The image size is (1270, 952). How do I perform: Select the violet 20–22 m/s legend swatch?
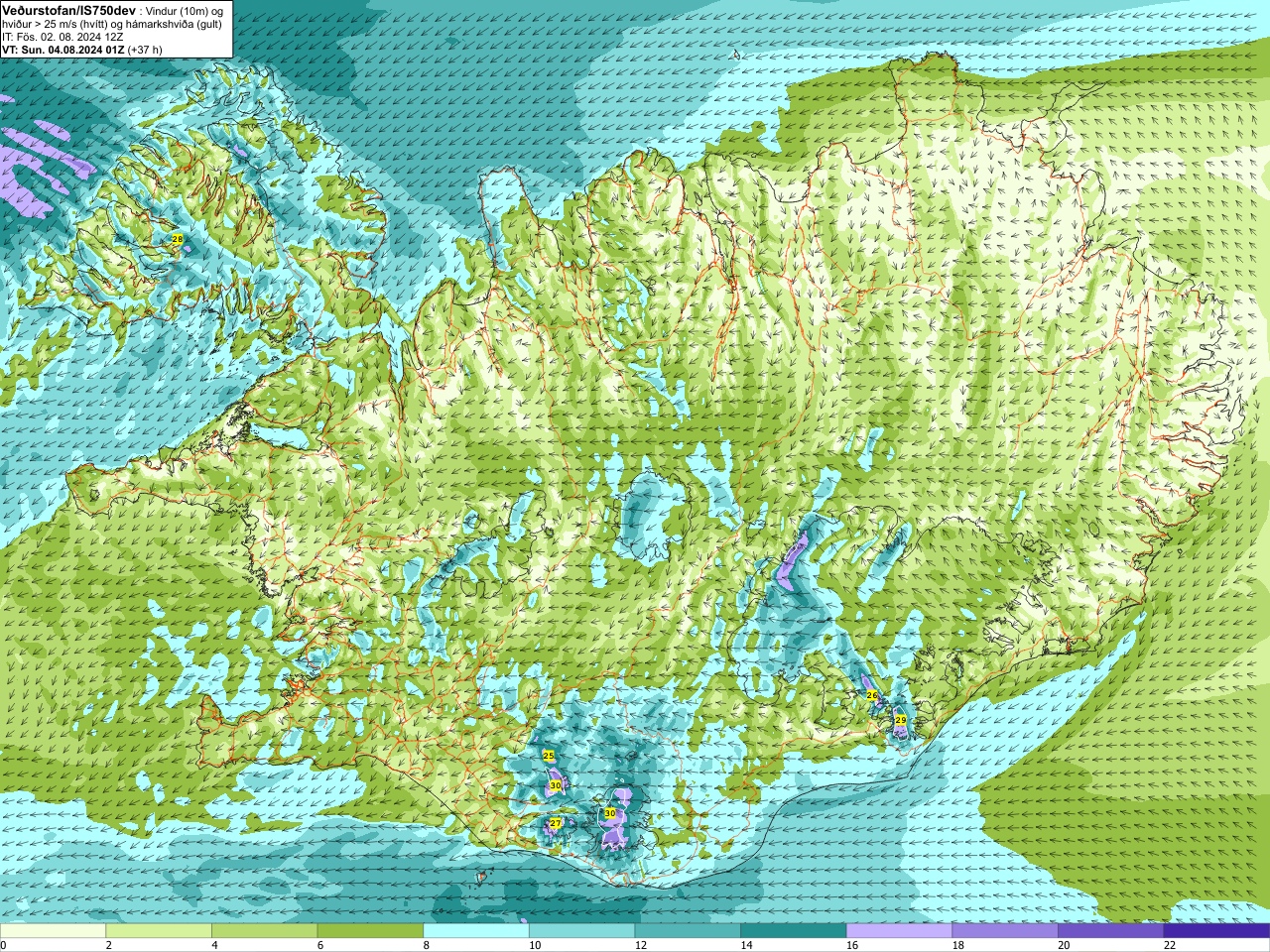(1111, 931)
